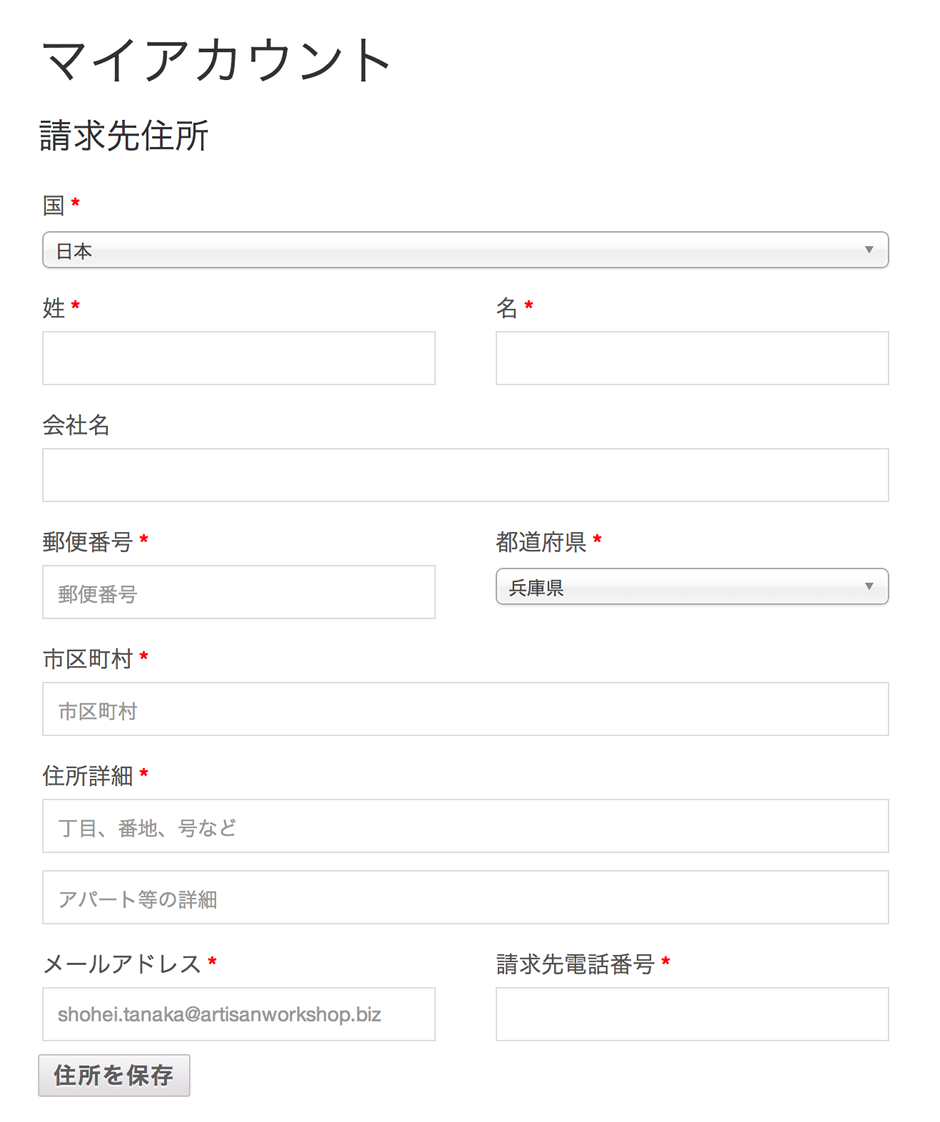Save the address with 住所を保存 button
Image resolution: width=940 pixels, height=1122 pixels.
click(x=114, y=1075)
